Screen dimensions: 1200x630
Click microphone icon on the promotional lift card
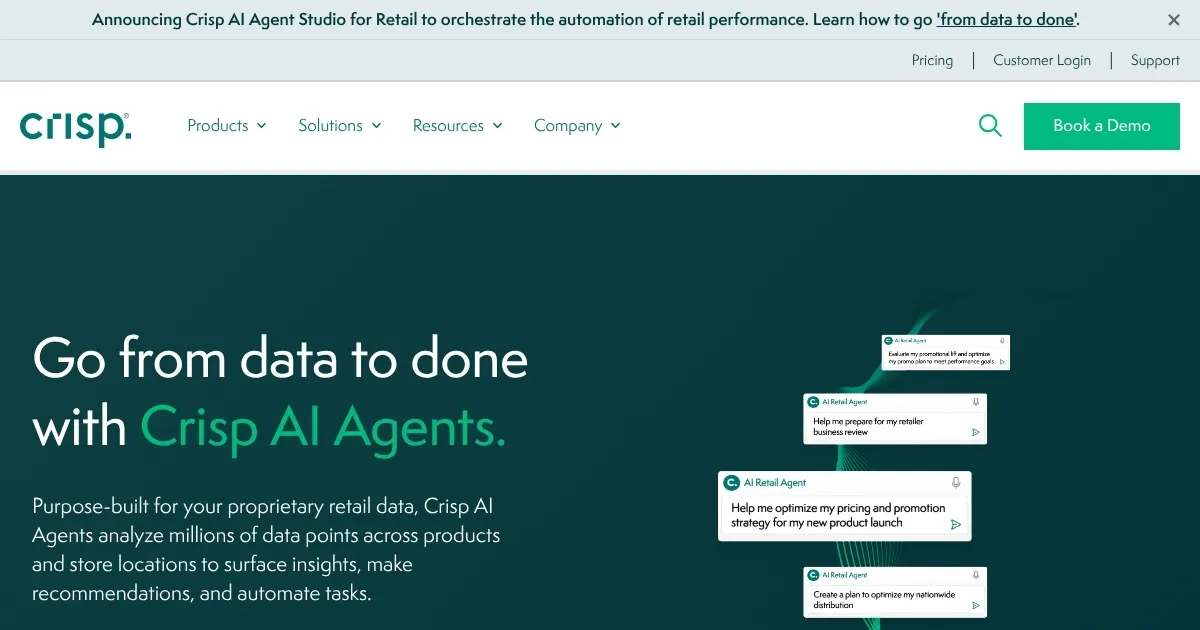(x=1002, y=341)
